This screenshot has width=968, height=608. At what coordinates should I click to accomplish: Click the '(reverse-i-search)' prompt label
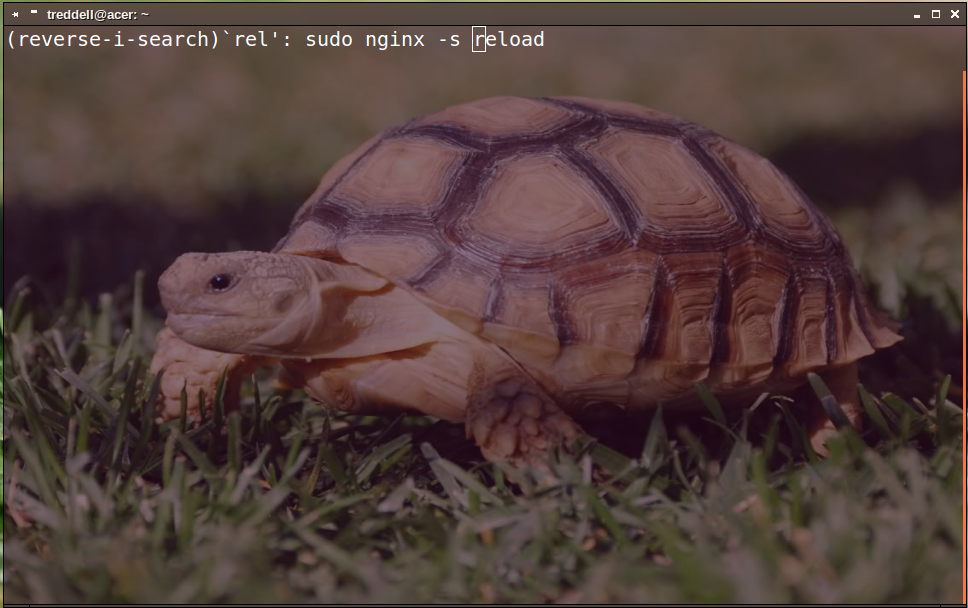[112, 40]
